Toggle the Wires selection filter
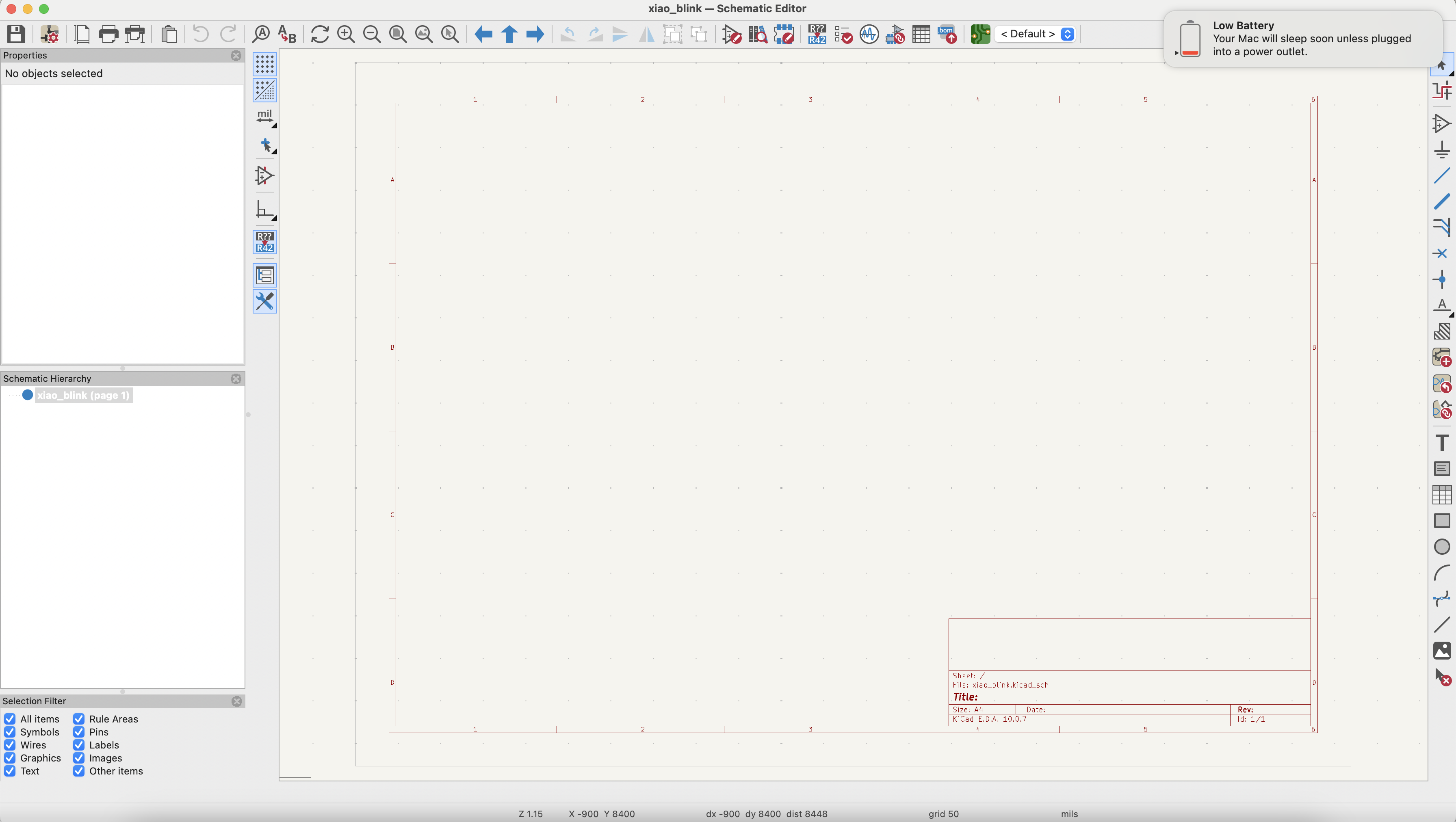 coord(10,744)
